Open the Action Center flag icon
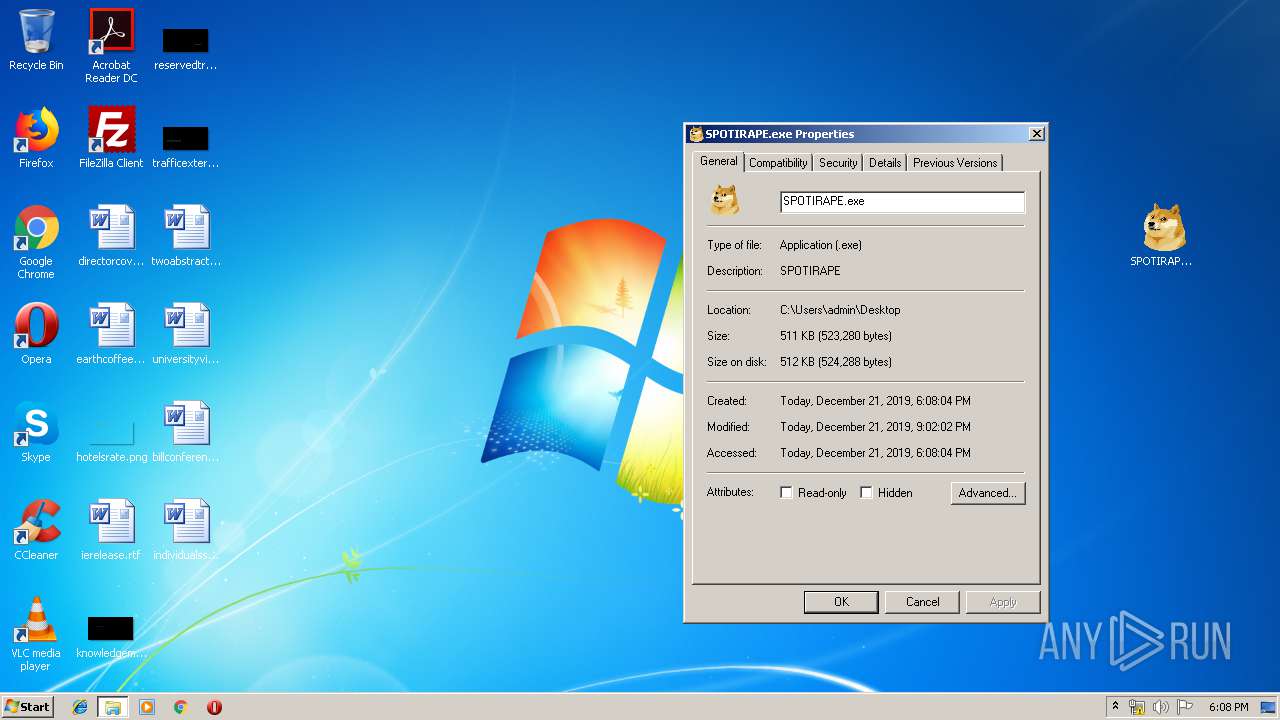 click(x=1185, y=707)
